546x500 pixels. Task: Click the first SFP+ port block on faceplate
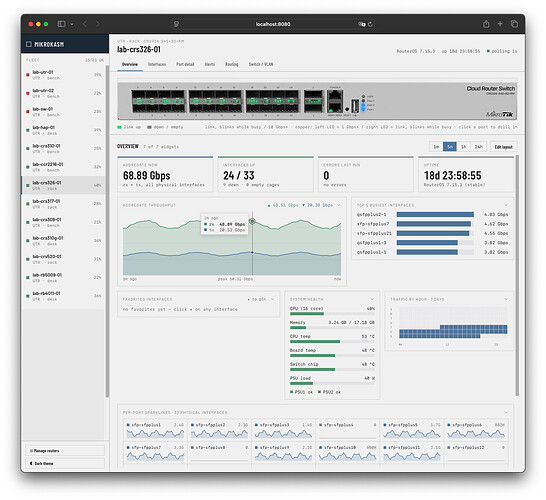[x=158, y=101]
